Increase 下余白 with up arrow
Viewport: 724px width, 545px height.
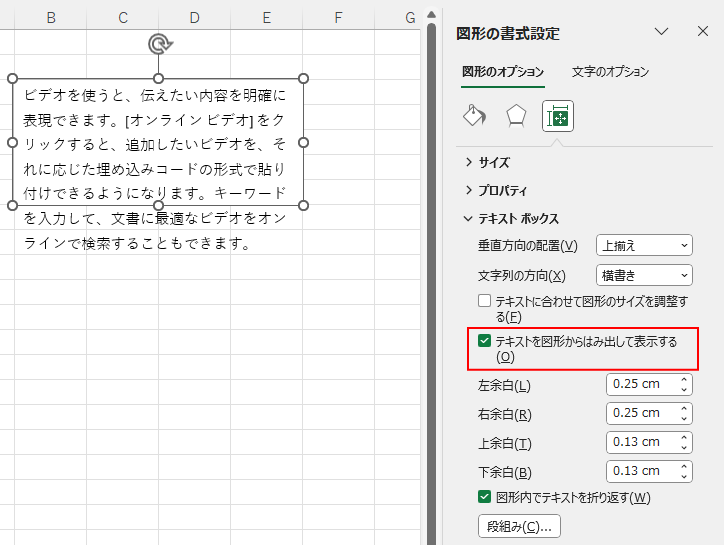coord(684,466)
